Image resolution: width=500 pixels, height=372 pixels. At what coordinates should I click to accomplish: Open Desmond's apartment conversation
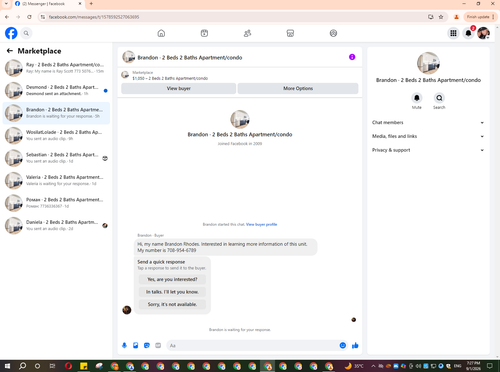pyautogui.click(x=56, y=90)
